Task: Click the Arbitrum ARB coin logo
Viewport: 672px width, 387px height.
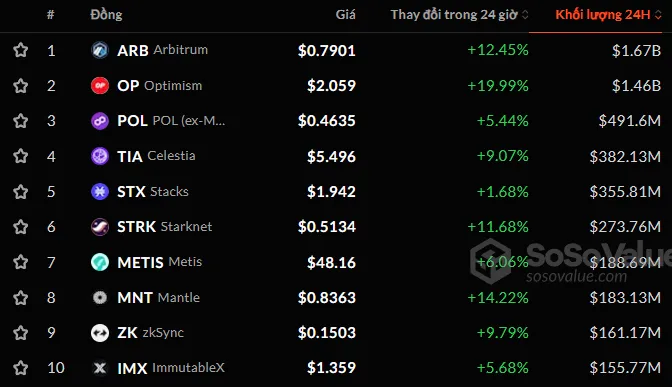Action: click(100, 50)
